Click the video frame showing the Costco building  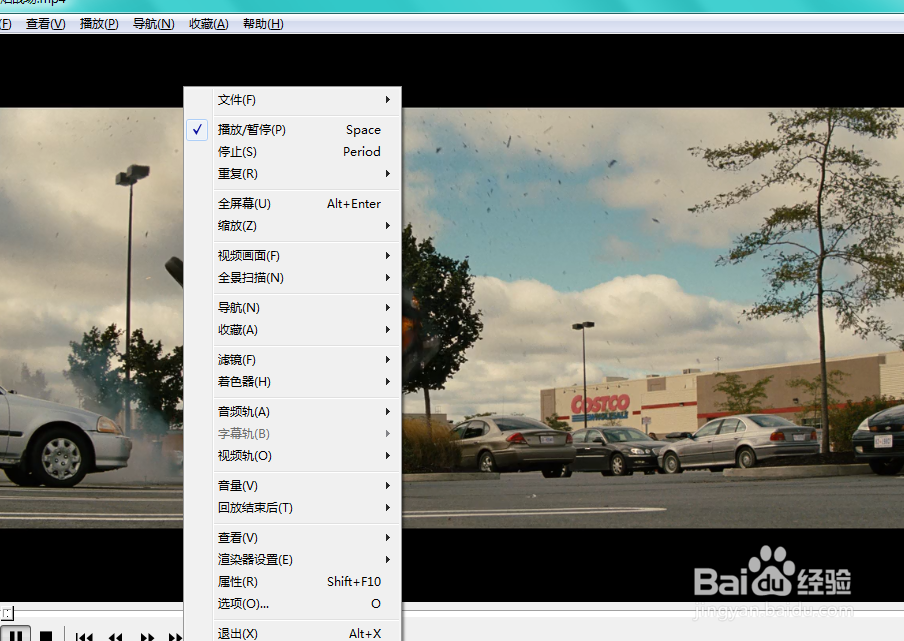(x=653, y=318)
